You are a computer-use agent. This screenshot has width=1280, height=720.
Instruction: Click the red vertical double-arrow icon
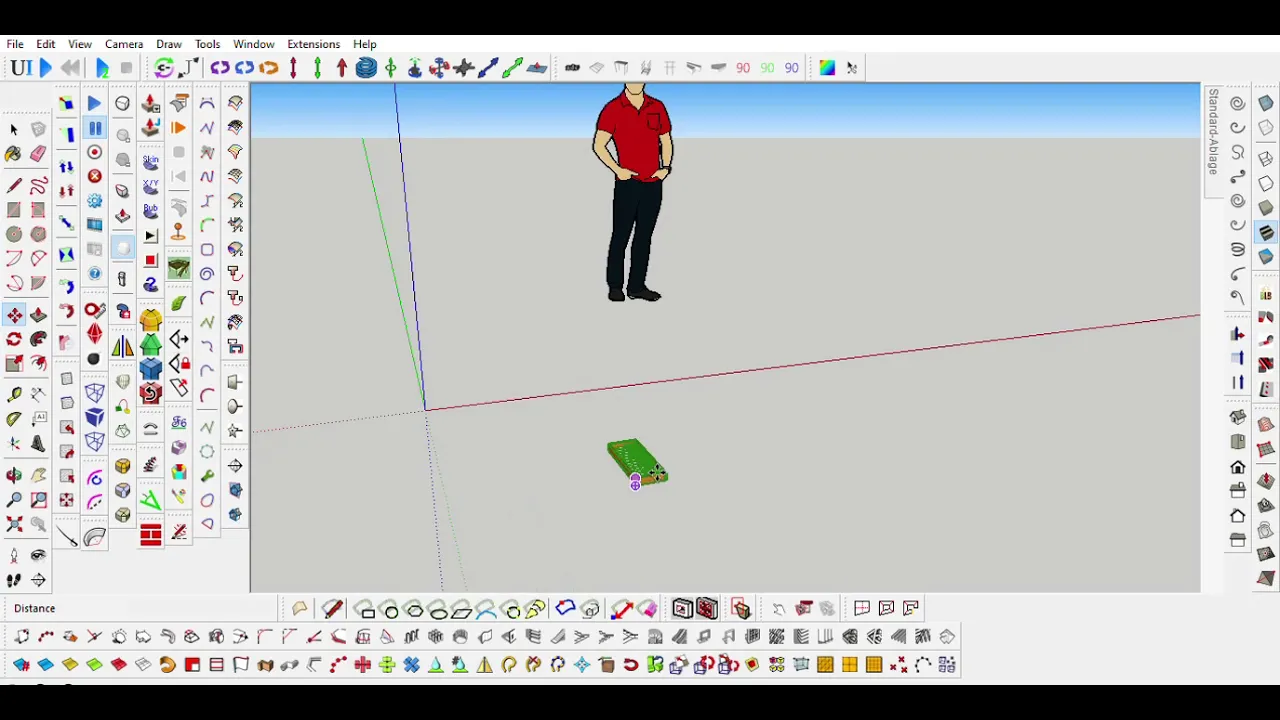293,68
